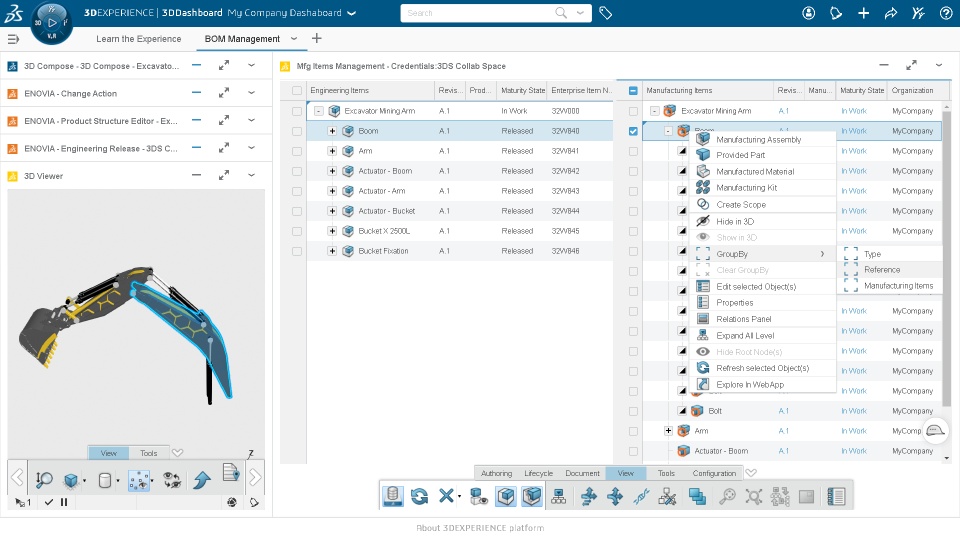
Task: Select Manufacturing Assembly in context menu
Action: (759, 140)
